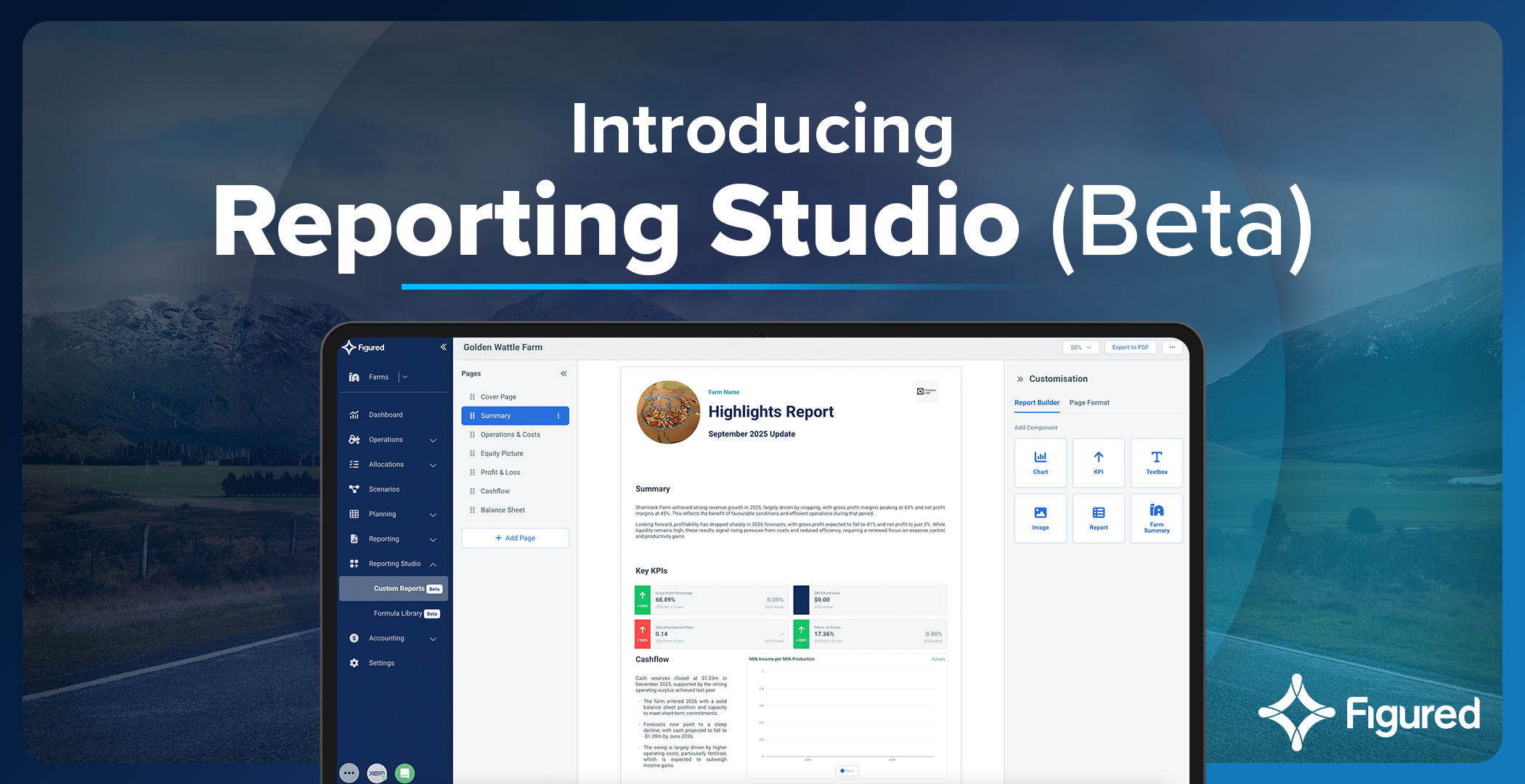1525x784 pixels.
Task: Open Settings label in the sidebar
Action: click(381, 663)
